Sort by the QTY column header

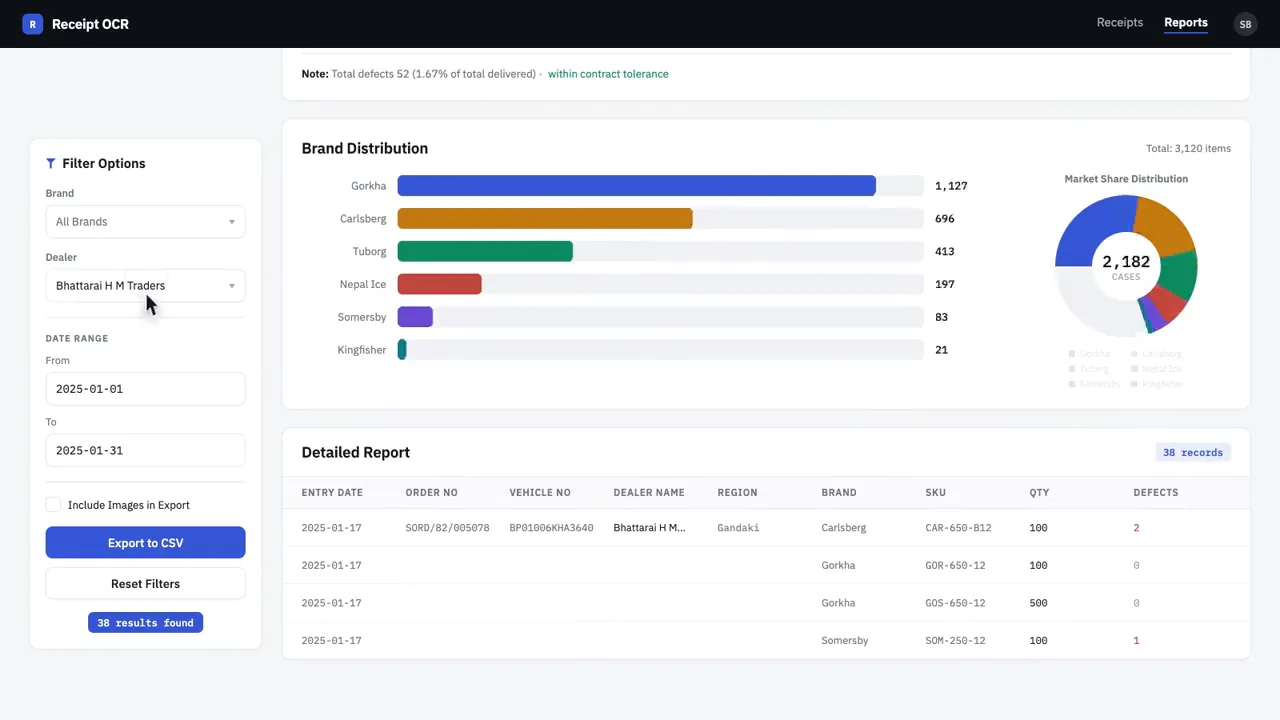[1039, 493]
